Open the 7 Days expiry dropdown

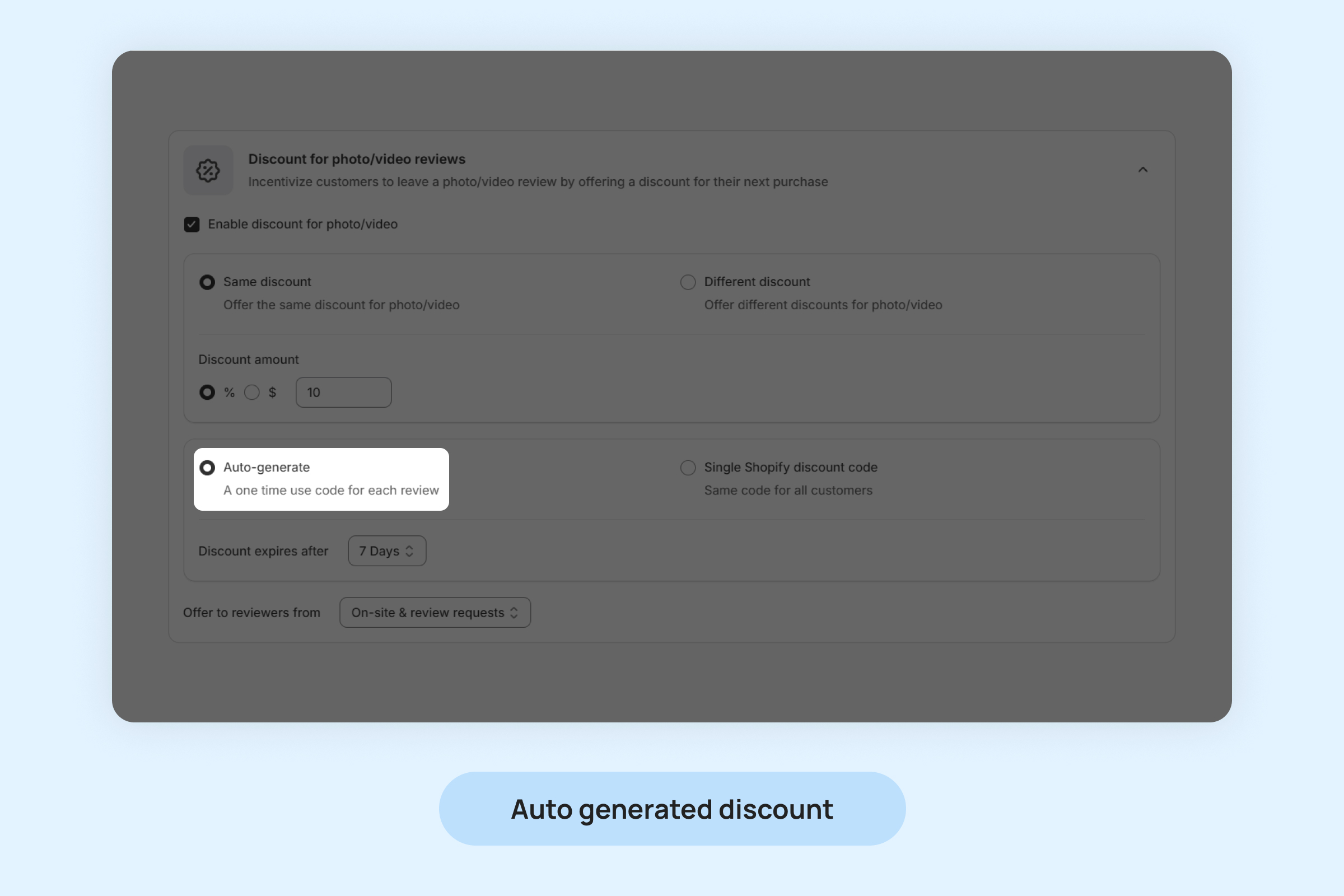(387, 551)
